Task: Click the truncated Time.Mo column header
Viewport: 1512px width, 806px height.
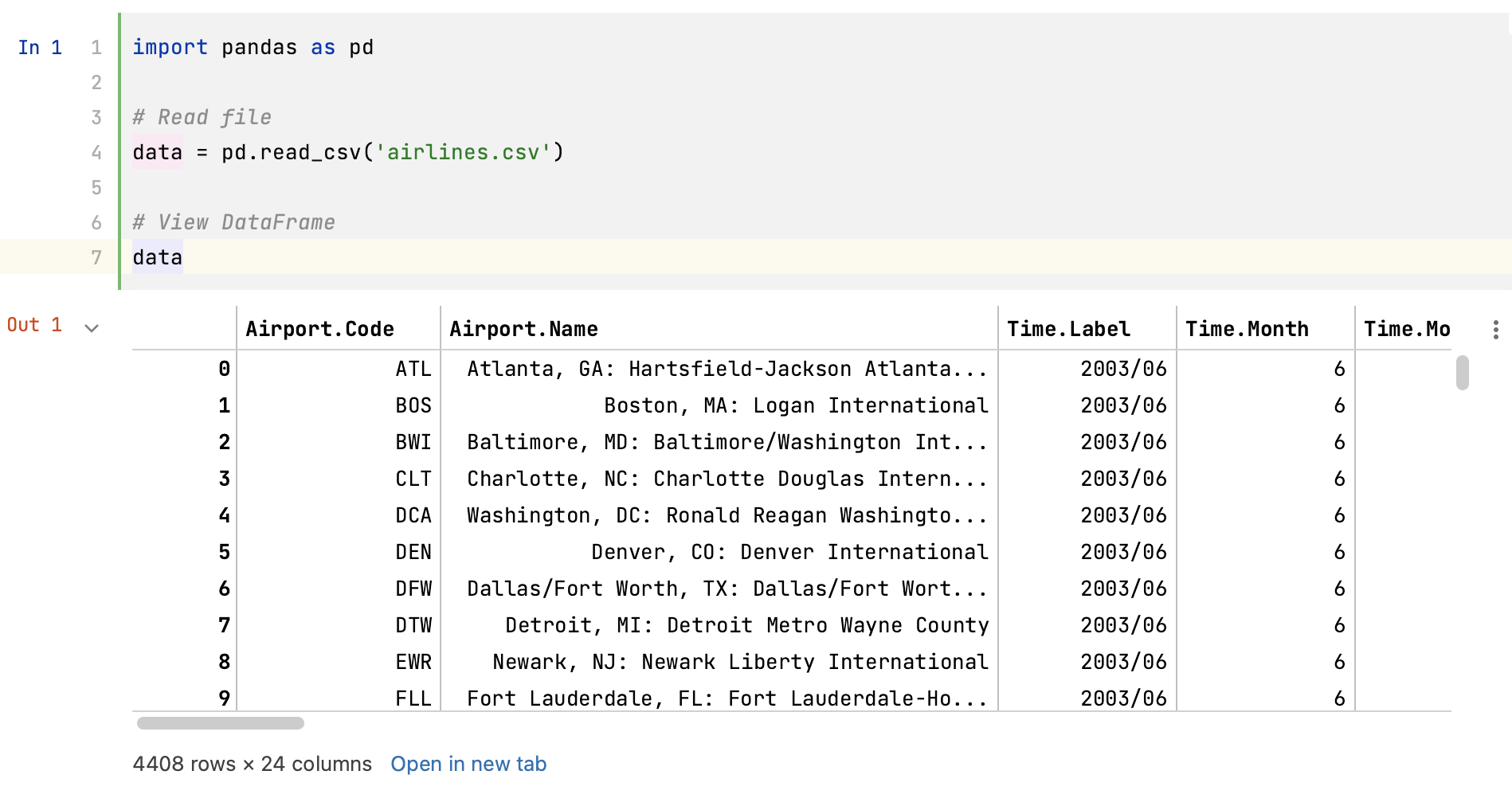Action: (x=1407, y=328)
